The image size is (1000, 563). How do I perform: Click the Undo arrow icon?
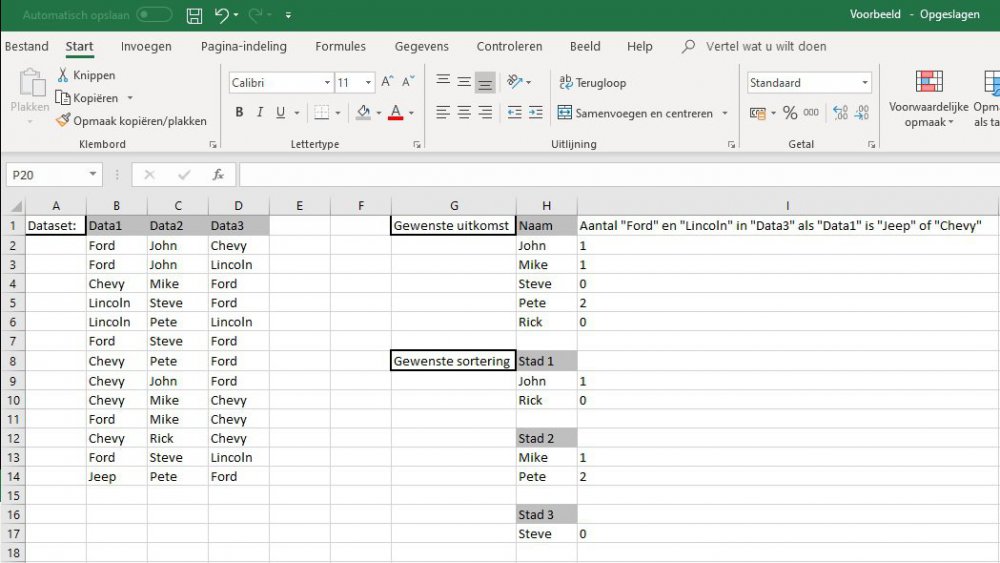click(222, 15)
